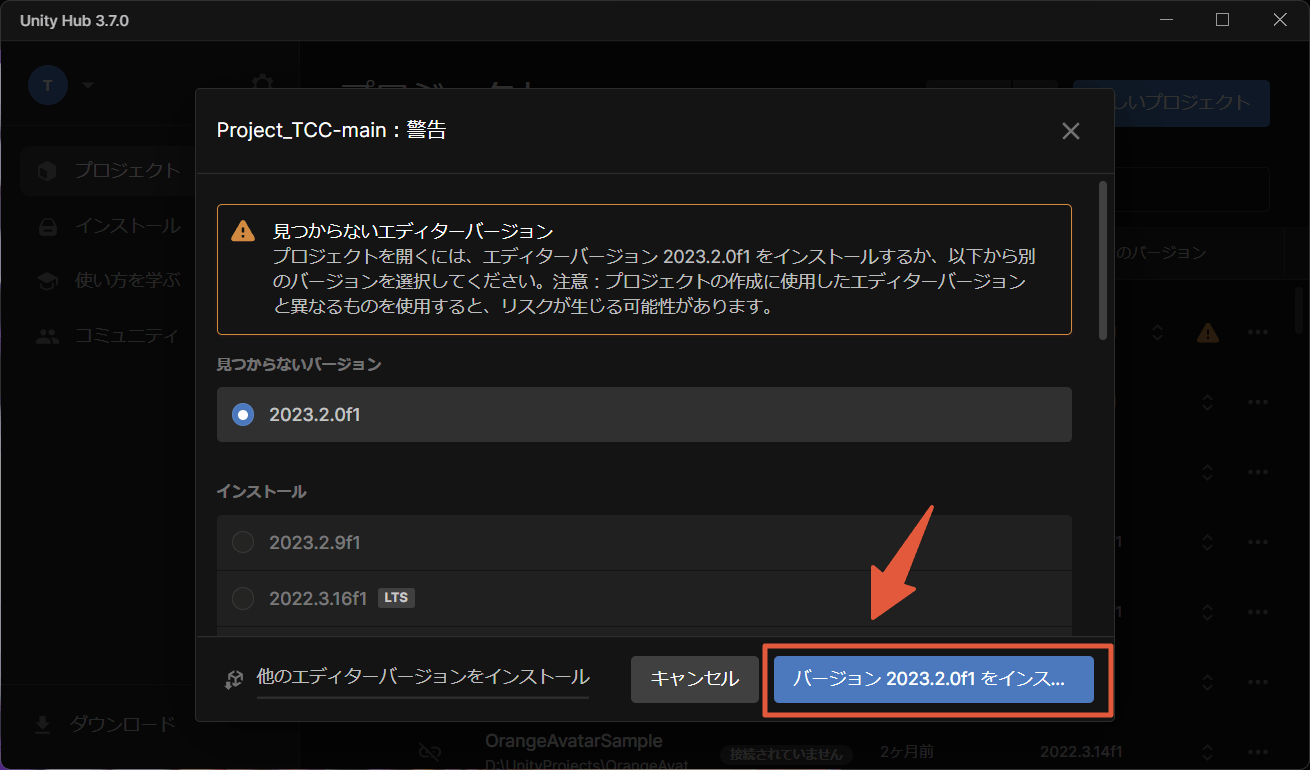The height and width of the screenshot is (770, 1310).
Task: Click the new project button behind the dialog
Action: [1191, 103]
